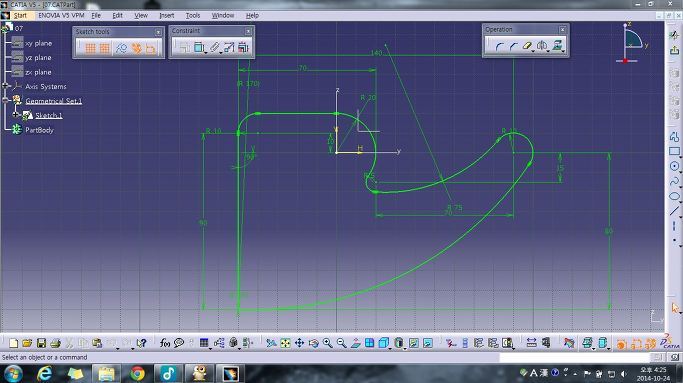Select the Line tool
Screen dimensions: 683x383
coord(674,211)
